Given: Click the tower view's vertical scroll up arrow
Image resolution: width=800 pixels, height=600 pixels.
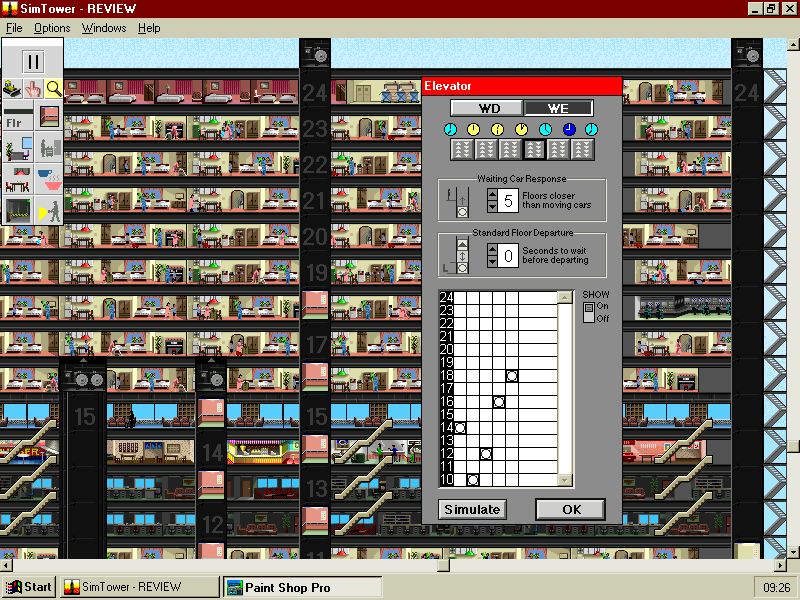Looking at the screenshot, I should point(793,44).
